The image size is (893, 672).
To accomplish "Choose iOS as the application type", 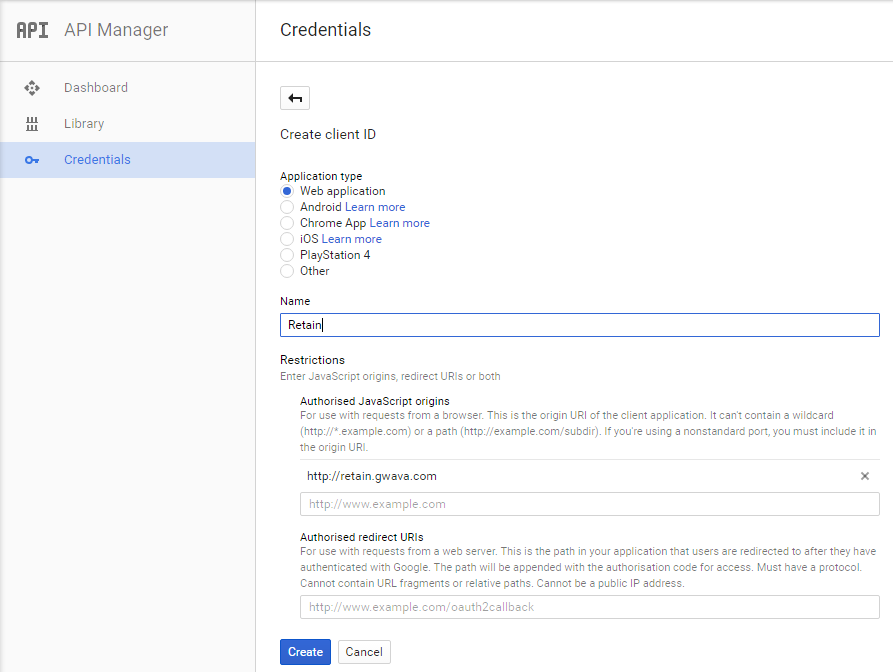I will pos(287,239).
